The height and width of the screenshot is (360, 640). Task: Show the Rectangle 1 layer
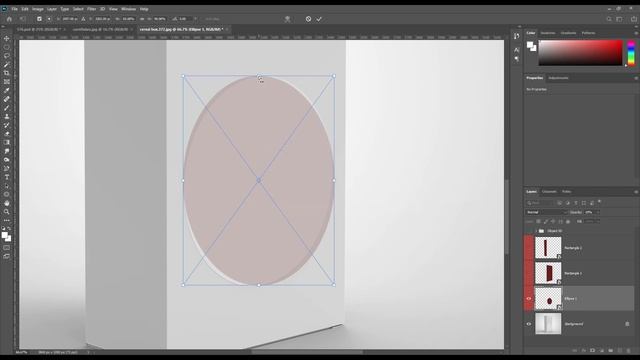click(x=529, y=273)
